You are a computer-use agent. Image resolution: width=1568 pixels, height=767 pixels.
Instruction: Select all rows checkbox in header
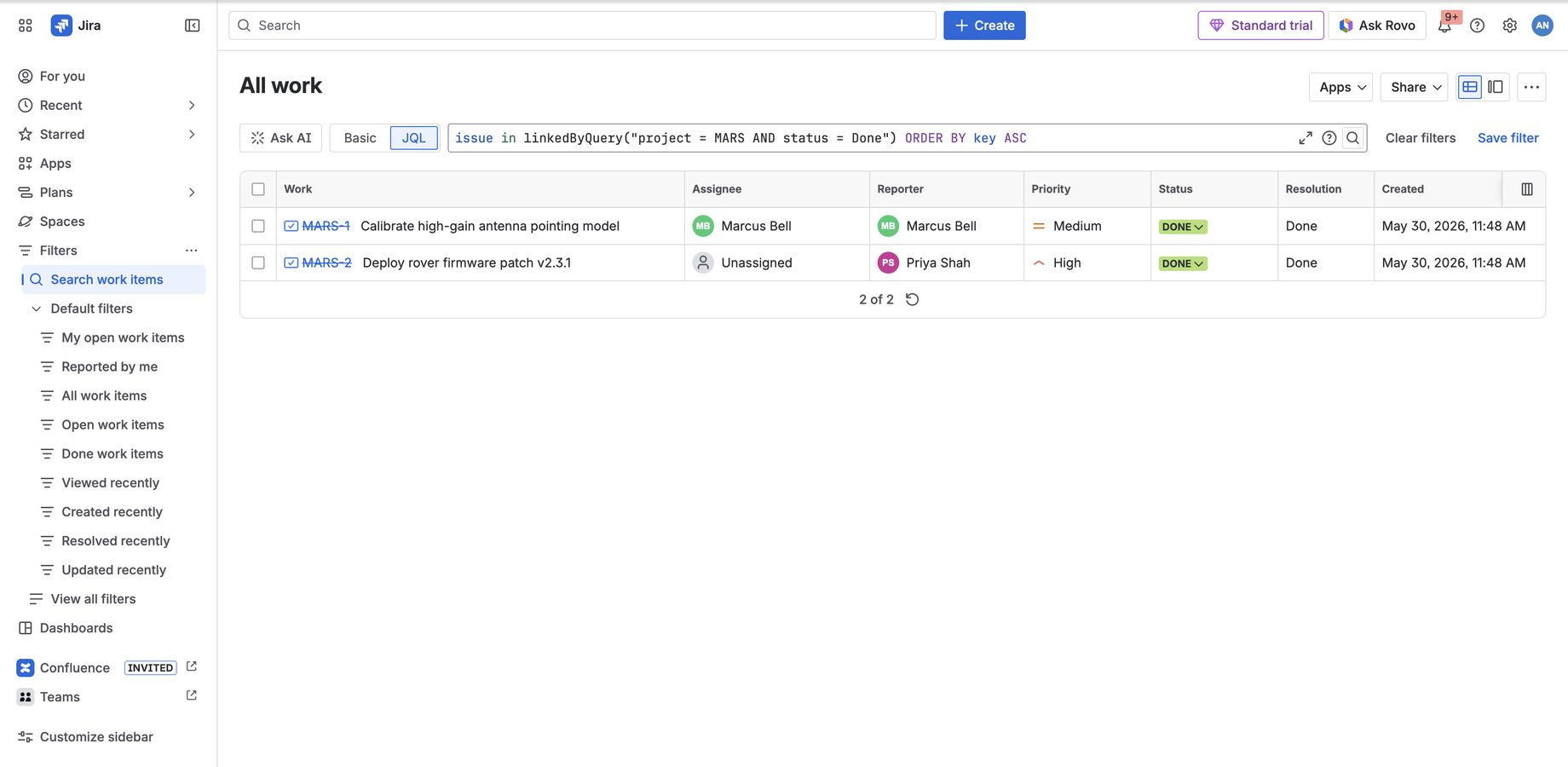(x=258, y=189)
